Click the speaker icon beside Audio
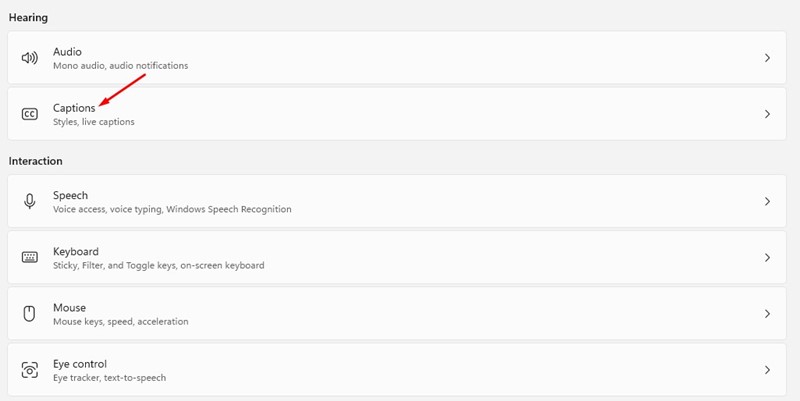Screen dimensions: 800x401 coord(30,58)
